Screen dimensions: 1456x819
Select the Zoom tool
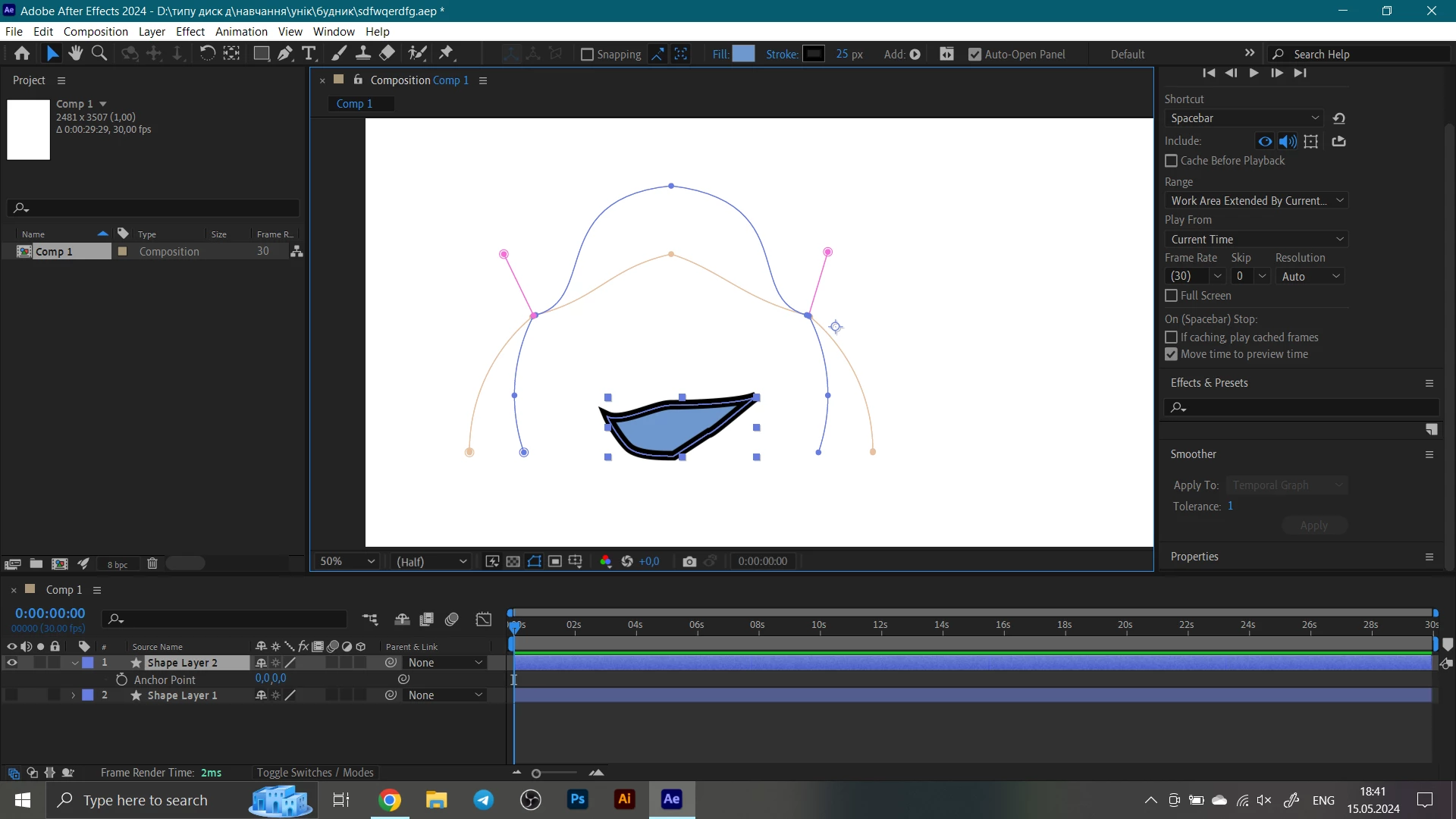coord(99,54)
